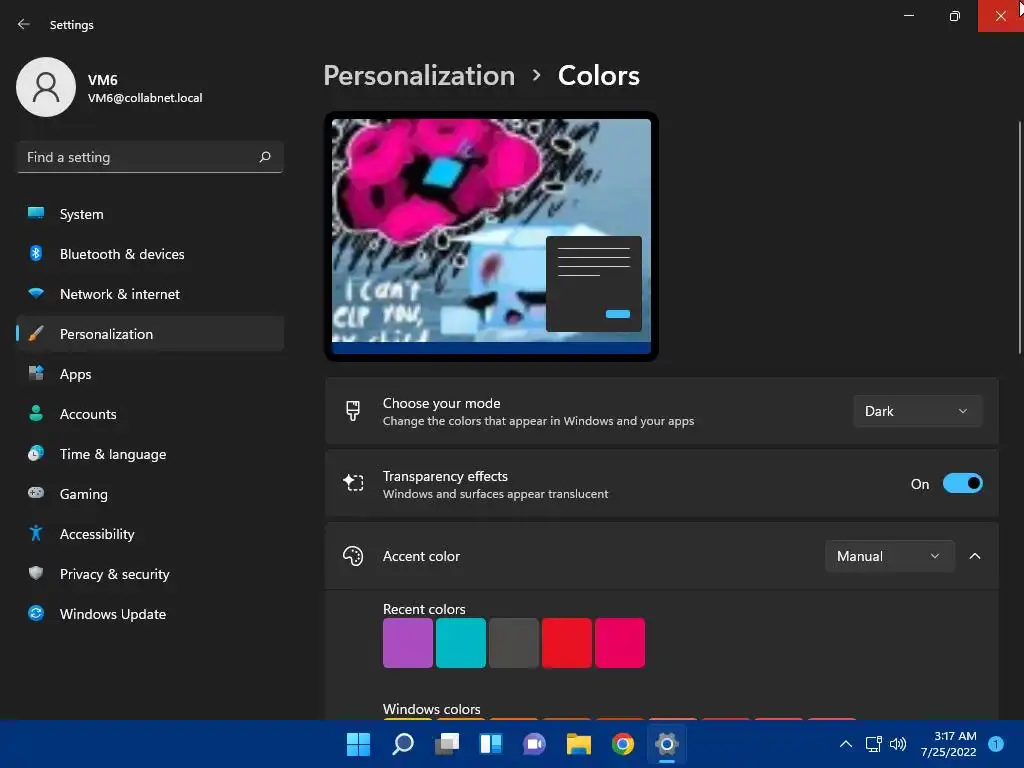Launch Google Chrome from the taskbar
Screen dimensions: 1024x768
622,744
